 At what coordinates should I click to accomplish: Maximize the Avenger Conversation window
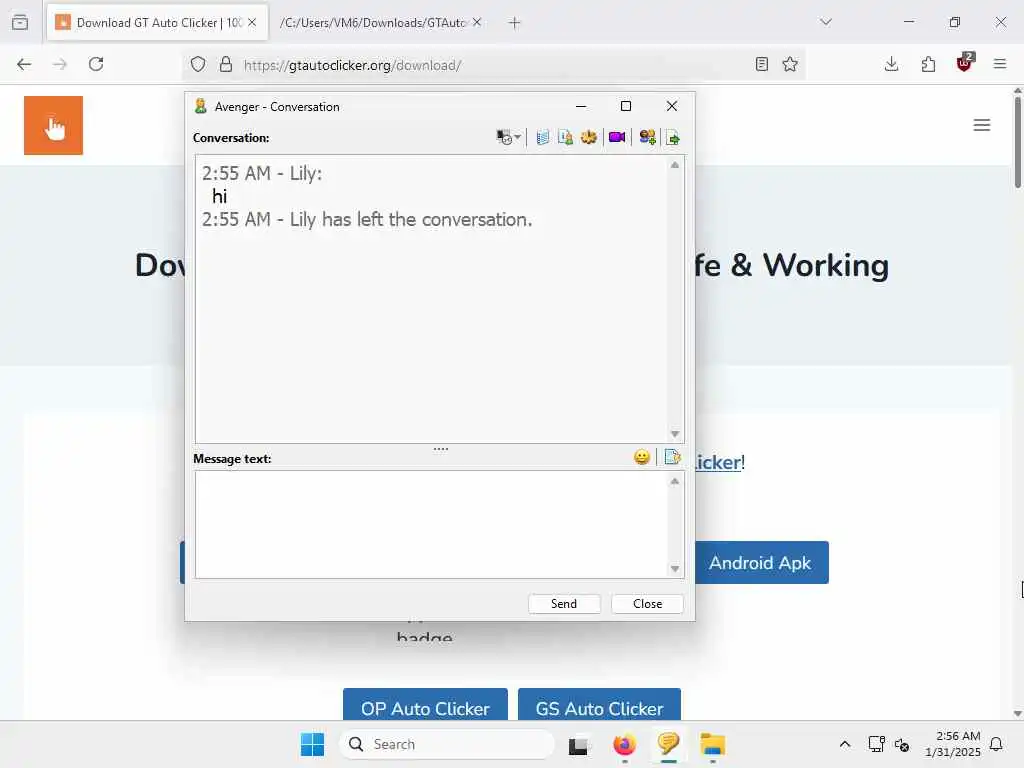(x=626, y=106)
